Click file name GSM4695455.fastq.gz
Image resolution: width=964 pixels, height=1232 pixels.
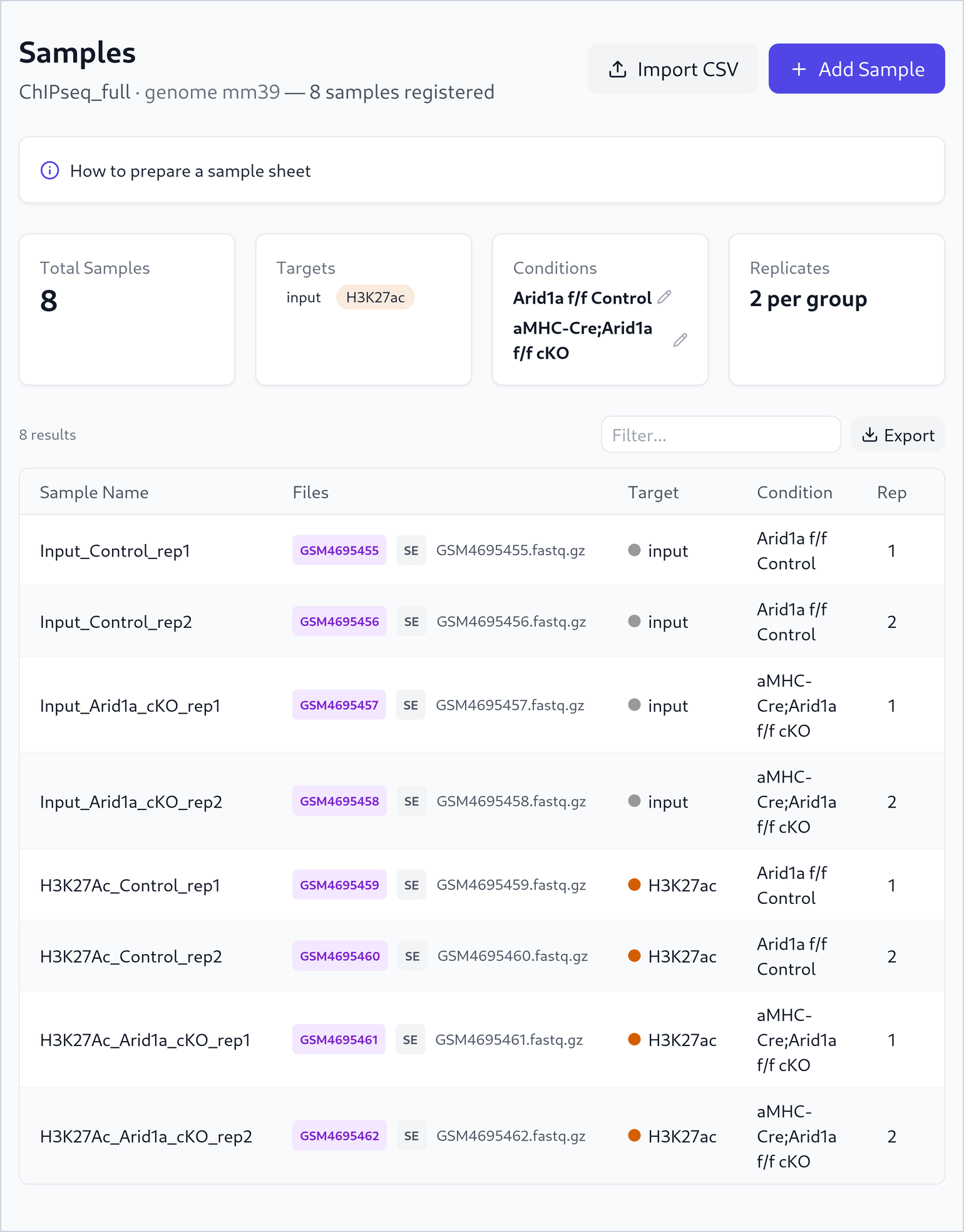click(511, 550)
